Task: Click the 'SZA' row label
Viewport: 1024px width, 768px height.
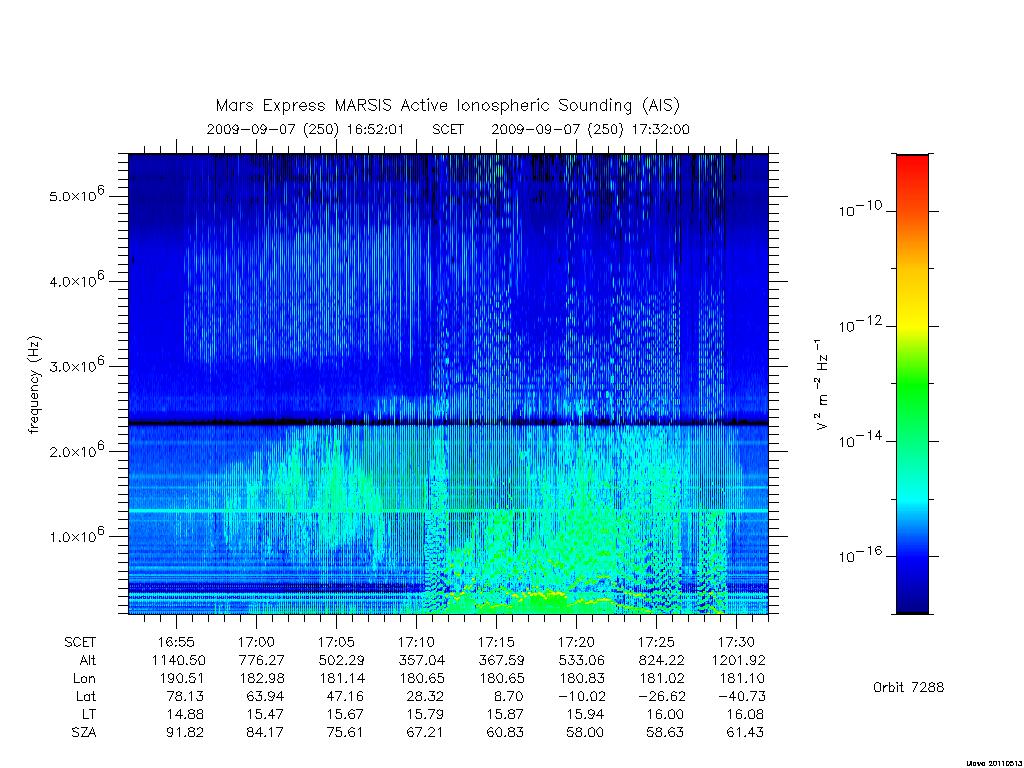Action: [x=84, y=733]
